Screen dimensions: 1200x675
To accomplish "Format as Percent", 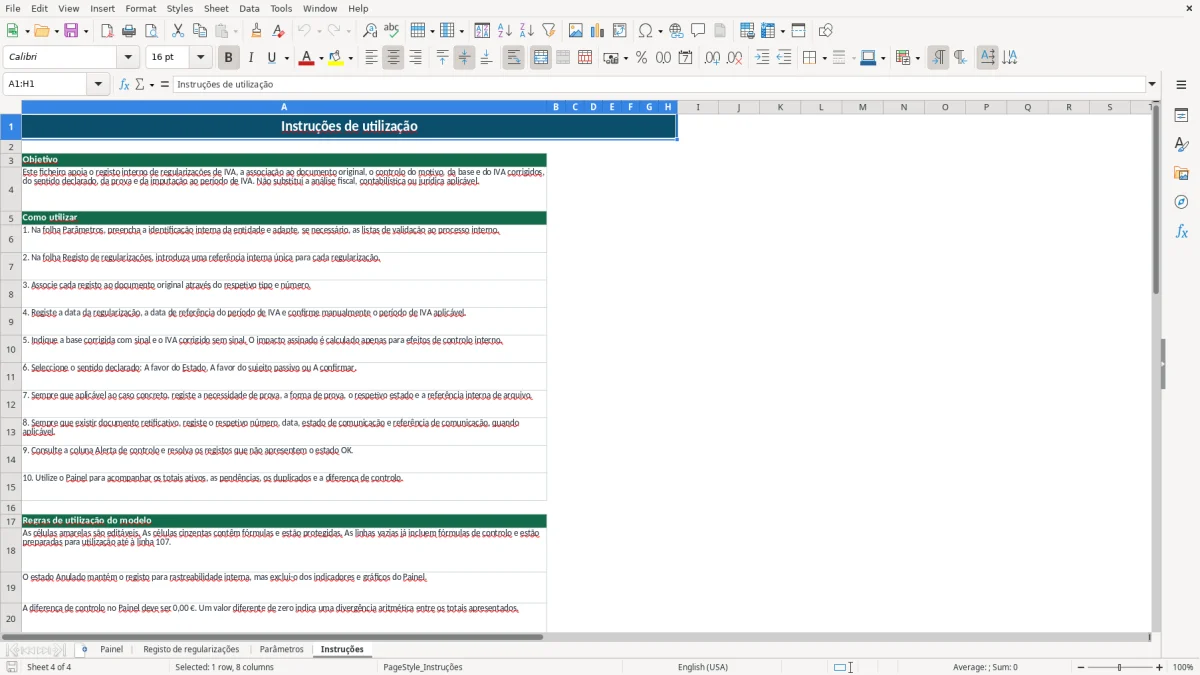I will pos(641,58).
